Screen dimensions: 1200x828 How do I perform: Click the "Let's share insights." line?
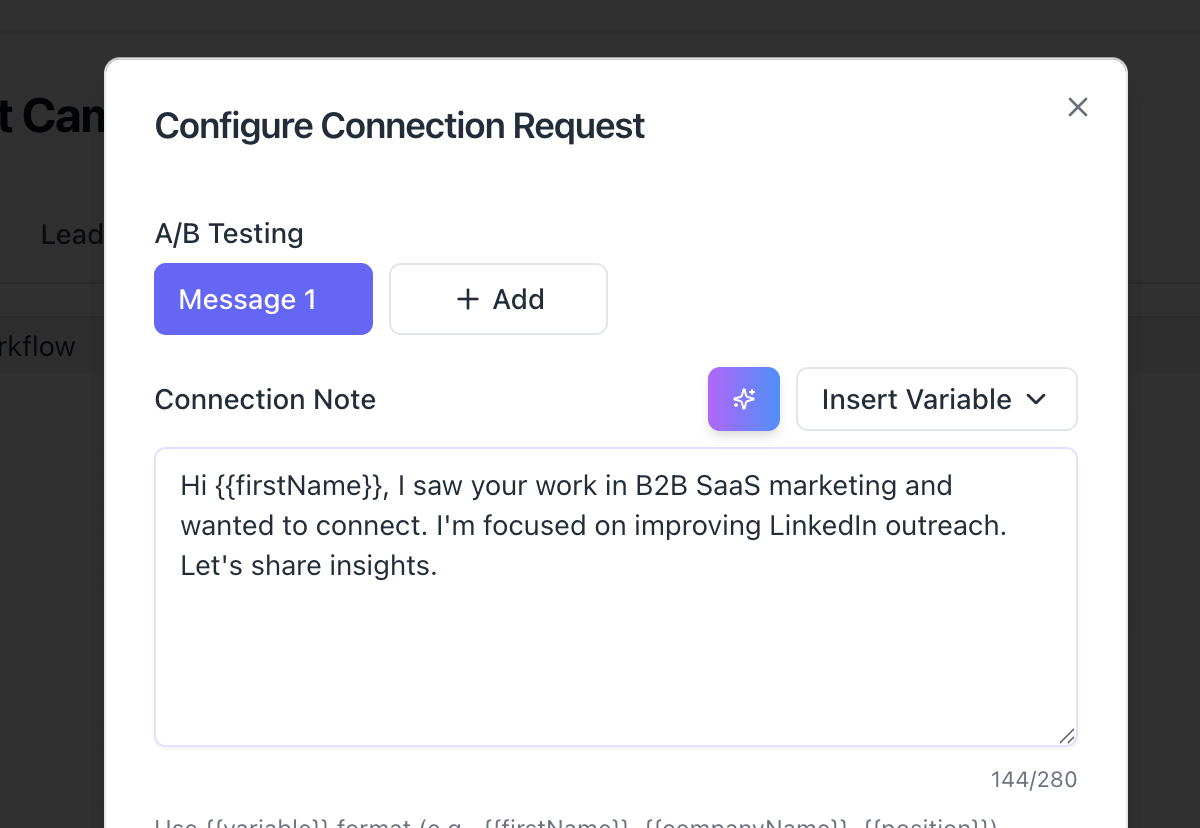pyautogui.click(x=309, y=566)
